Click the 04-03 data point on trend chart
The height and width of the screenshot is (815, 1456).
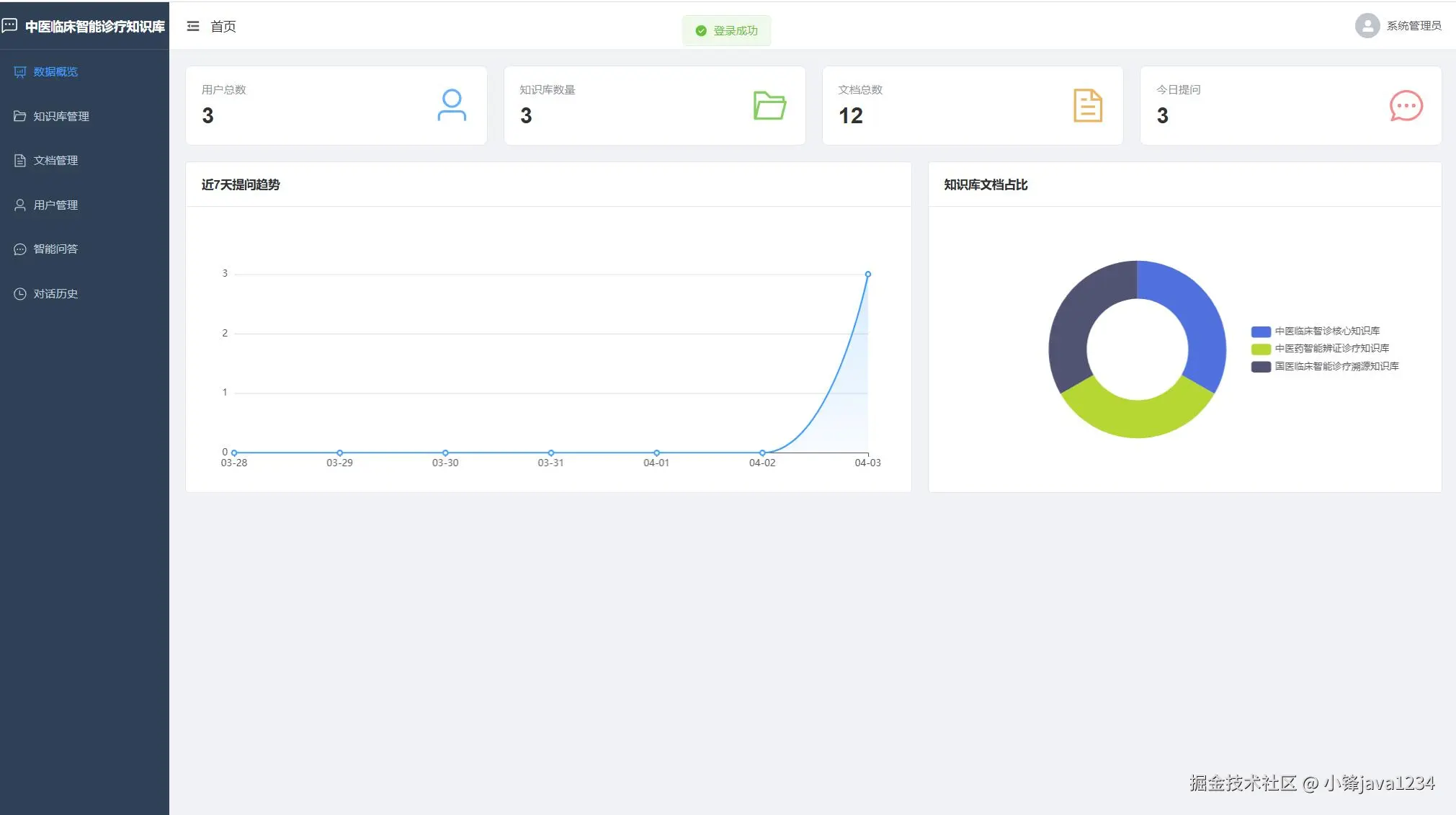pos(867,275)
